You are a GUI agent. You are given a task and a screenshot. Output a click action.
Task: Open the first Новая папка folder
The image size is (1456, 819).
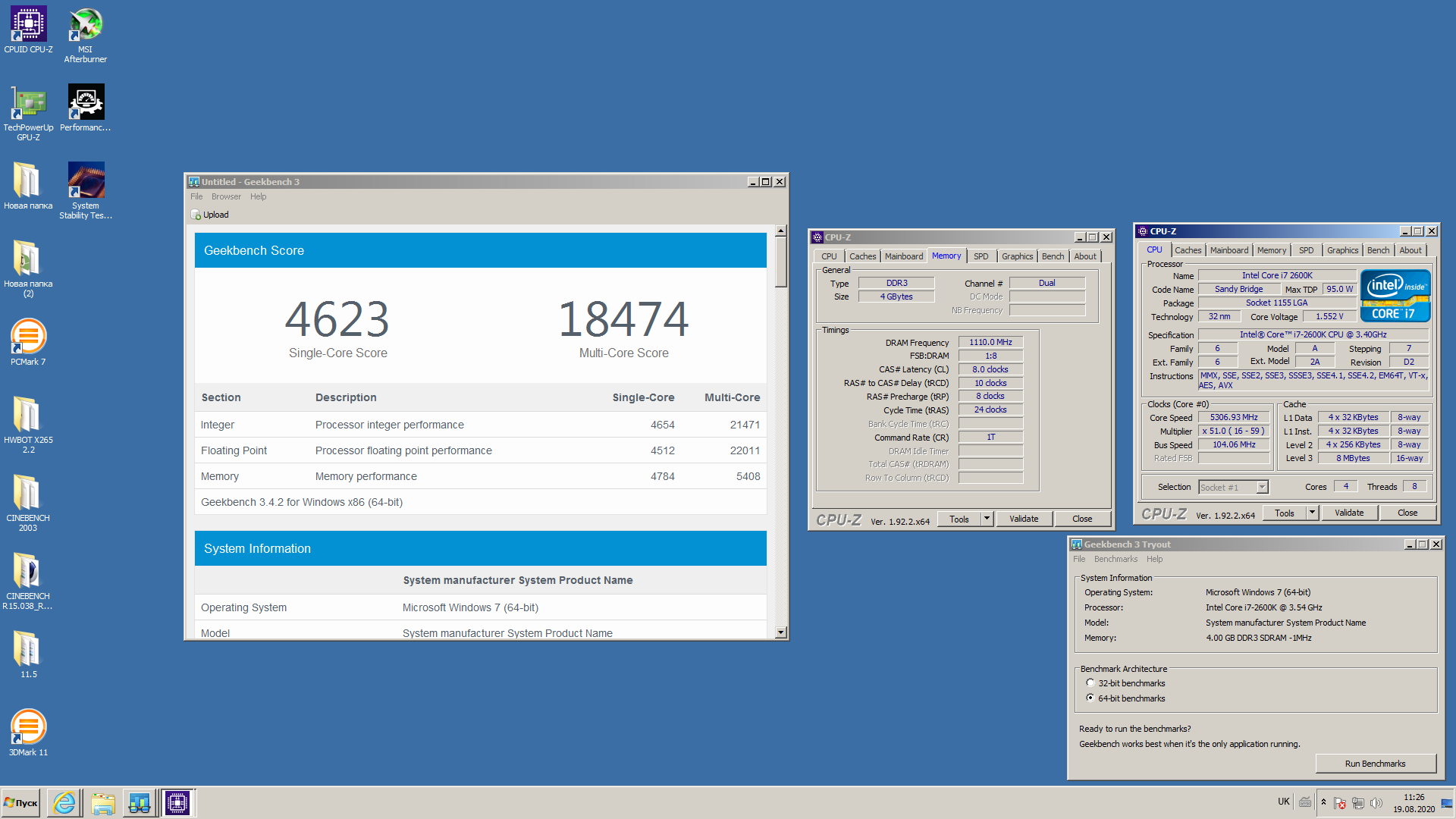click(28, 186)
